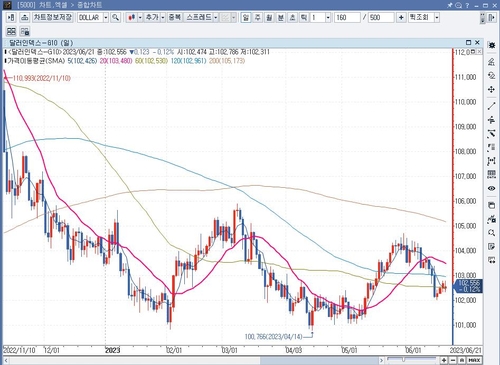Viewport: 500px width, 365px height.
Task: Click the 달러인덱스-G10 (일) pane title
Action: (x=41, y=43)
